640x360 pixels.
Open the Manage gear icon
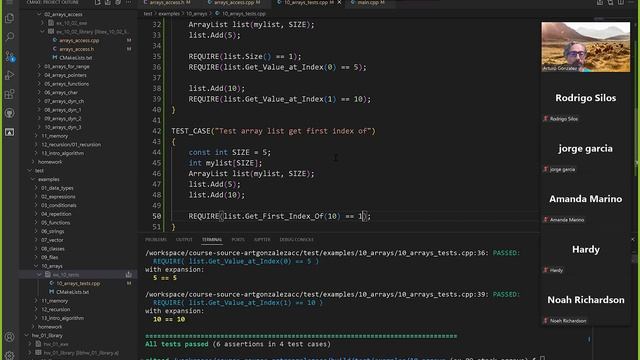[x=9, y=356]
